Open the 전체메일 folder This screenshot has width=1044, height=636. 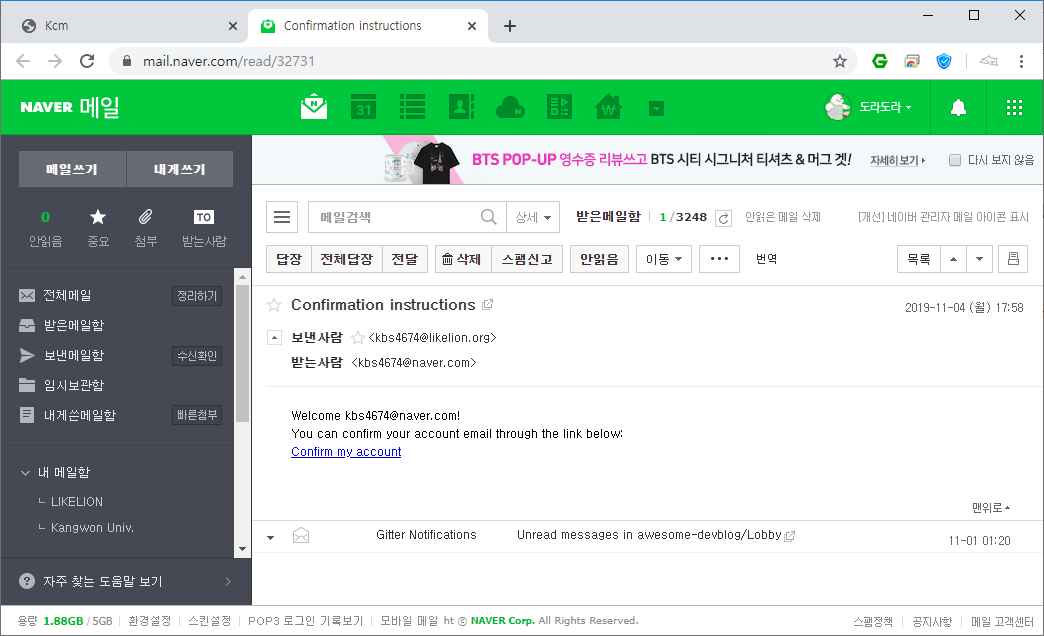(67, 295)
